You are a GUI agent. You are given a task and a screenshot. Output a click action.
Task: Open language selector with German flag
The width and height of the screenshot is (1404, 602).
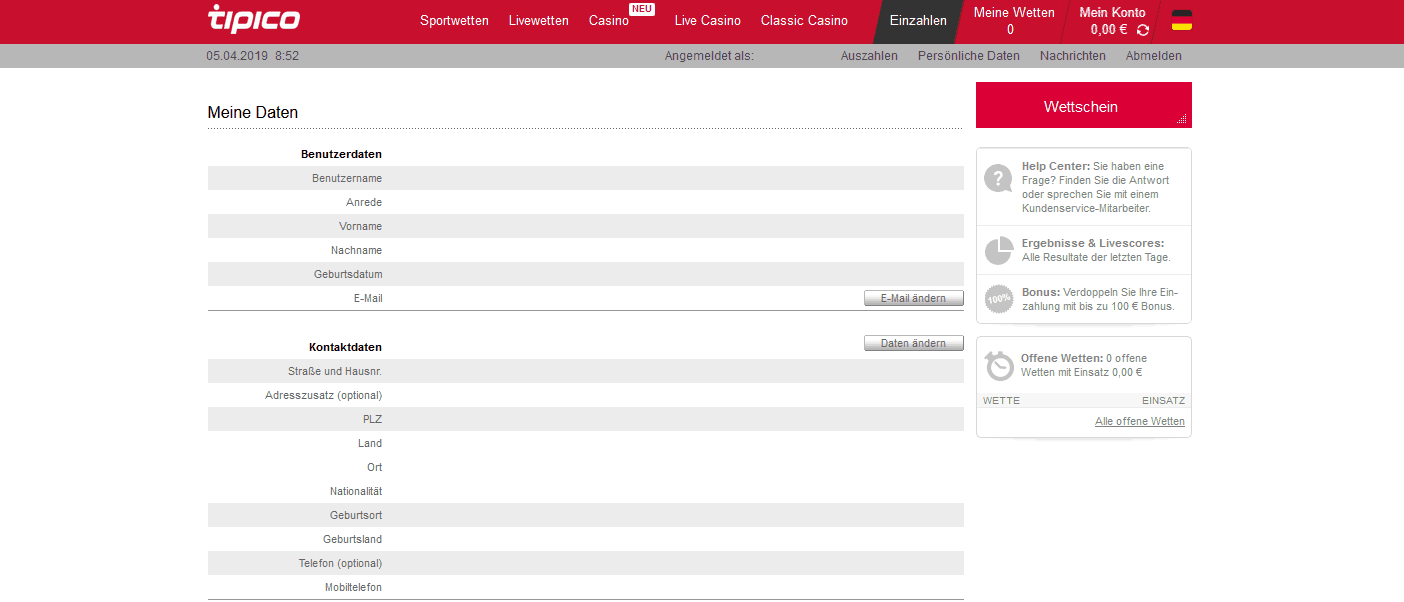pyautogui.click(x=1181, y=20)
